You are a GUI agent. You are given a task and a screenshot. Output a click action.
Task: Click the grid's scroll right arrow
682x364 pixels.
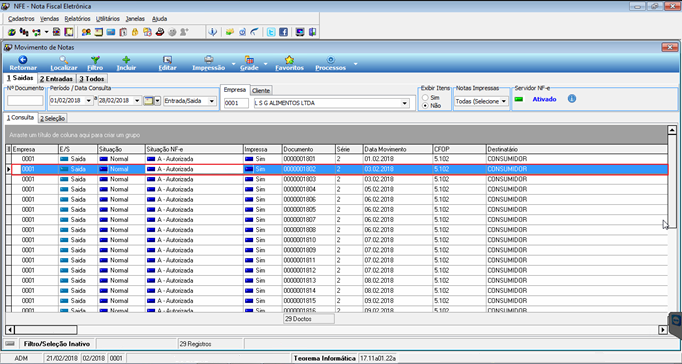(x=663, y=330)
